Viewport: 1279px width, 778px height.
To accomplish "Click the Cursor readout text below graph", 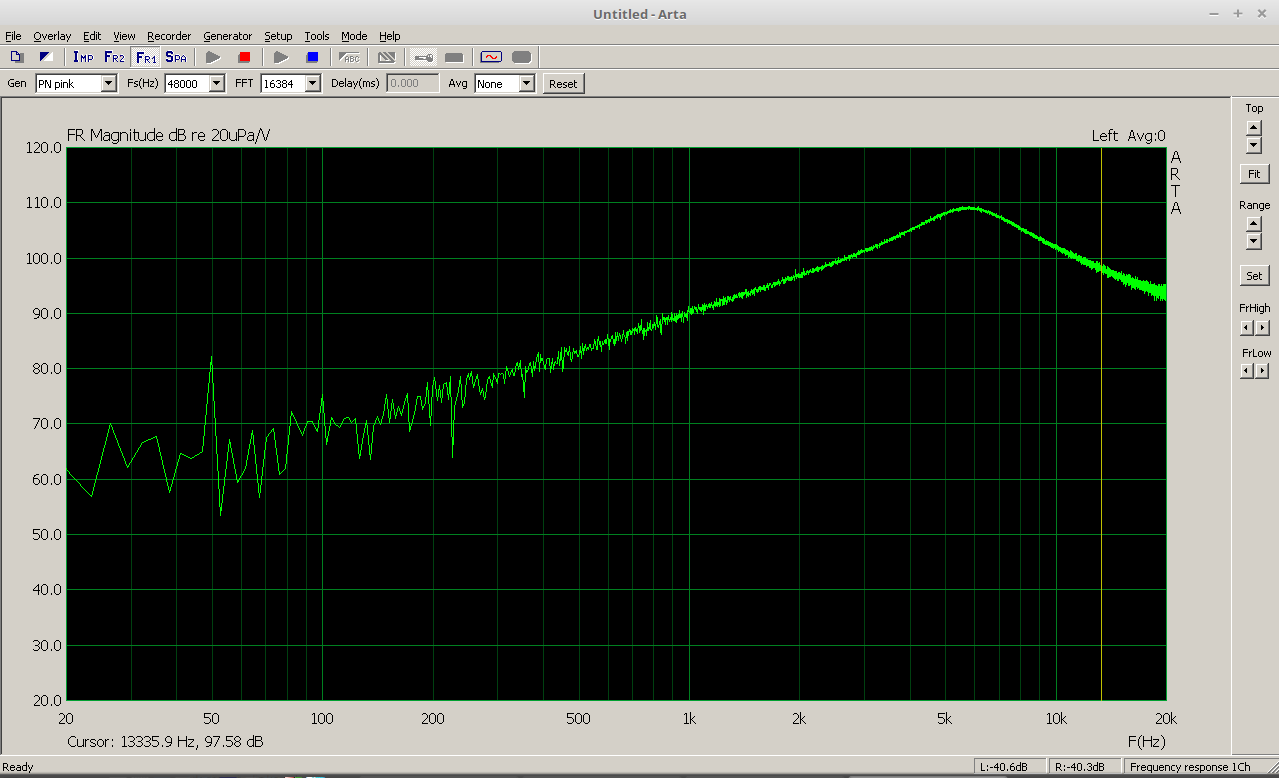I will (165, 742).
